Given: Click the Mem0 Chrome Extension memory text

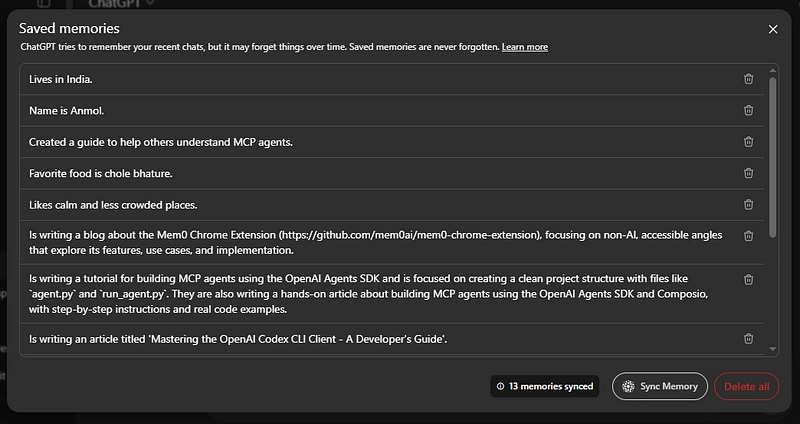Looking at the screenshot, I should (x=376, y=243).
